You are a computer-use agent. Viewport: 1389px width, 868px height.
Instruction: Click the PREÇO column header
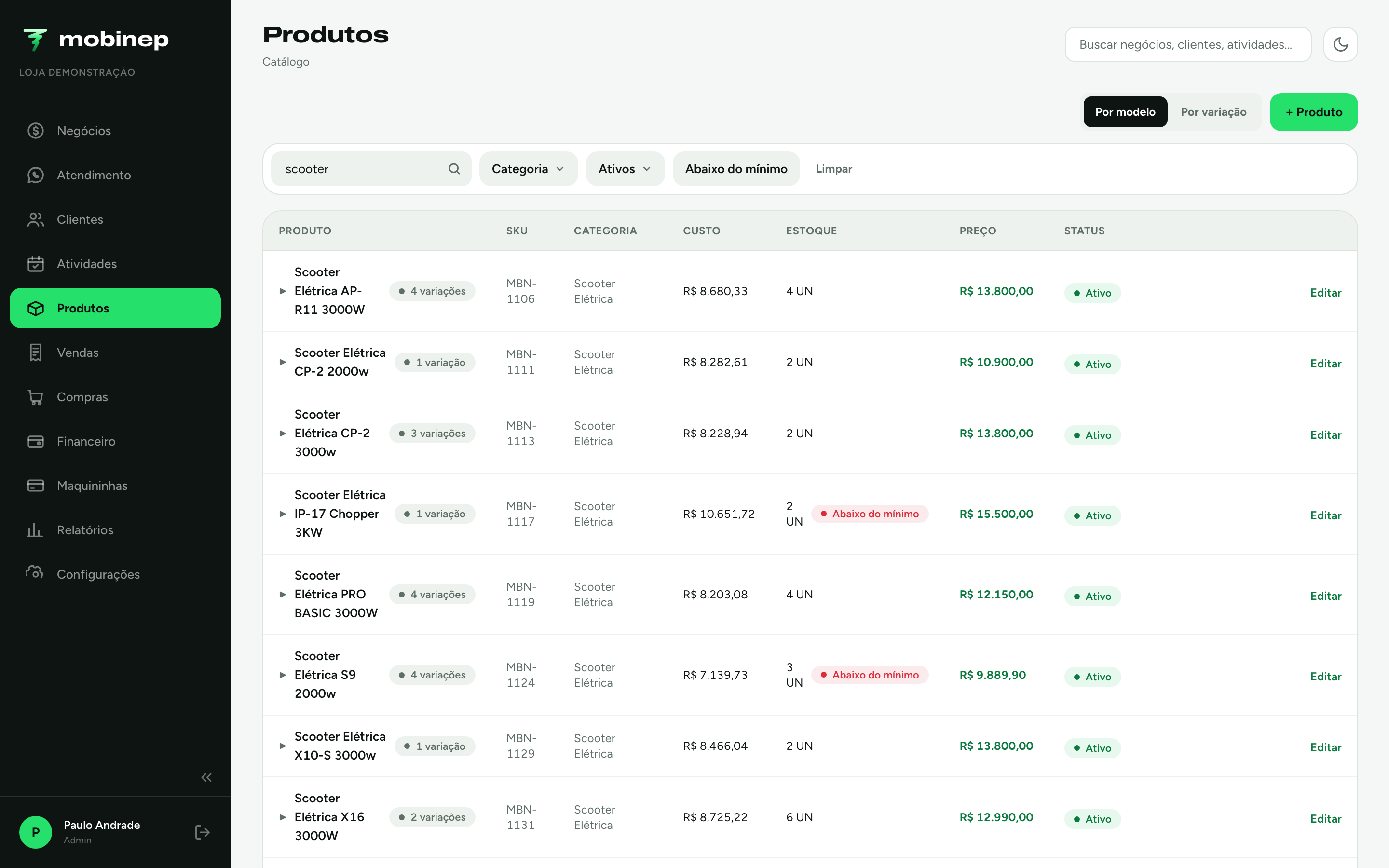pos(978,231)
